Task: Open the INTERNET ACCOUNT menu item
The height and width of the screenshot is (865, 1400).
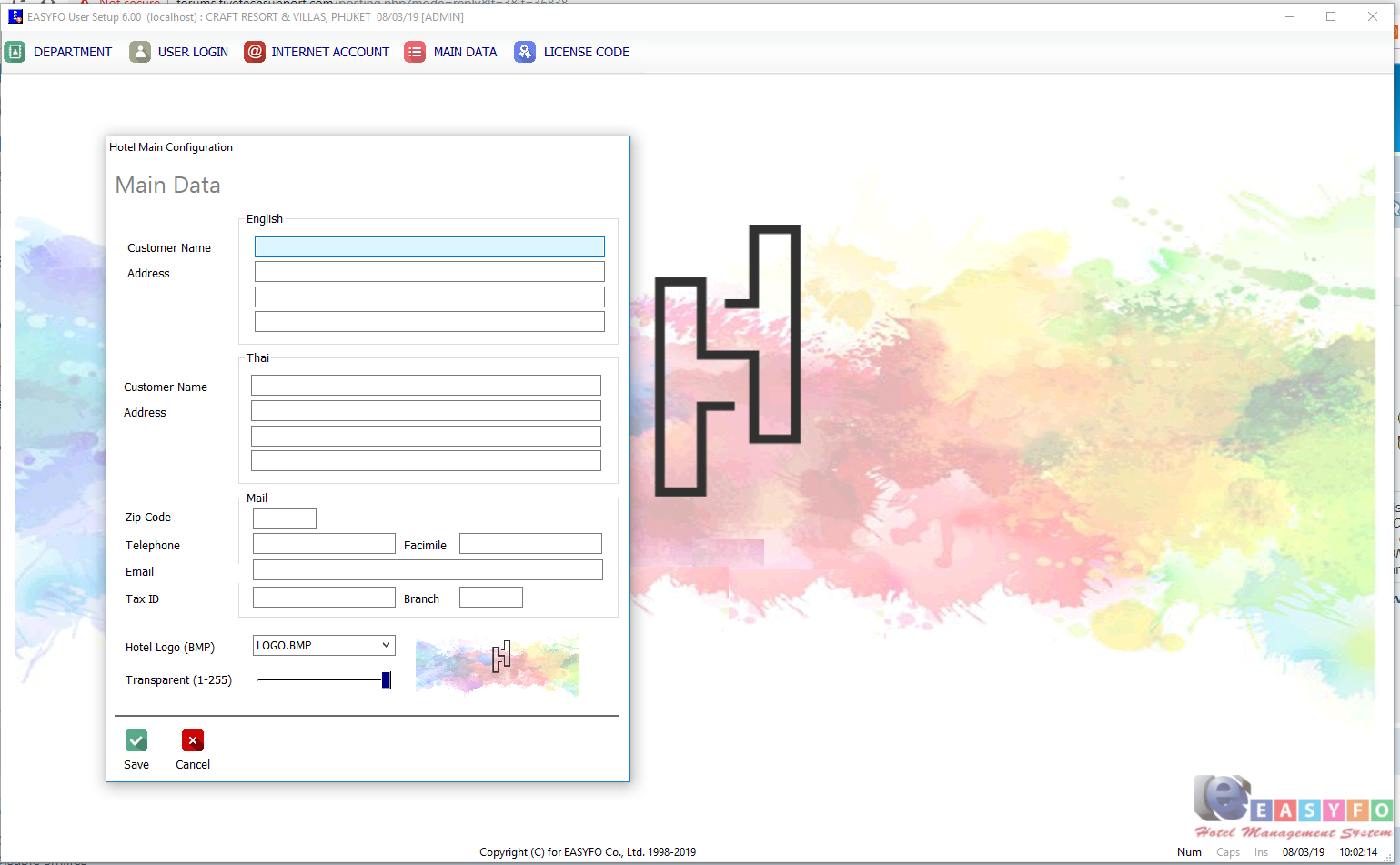Action: tap(330, 52)
